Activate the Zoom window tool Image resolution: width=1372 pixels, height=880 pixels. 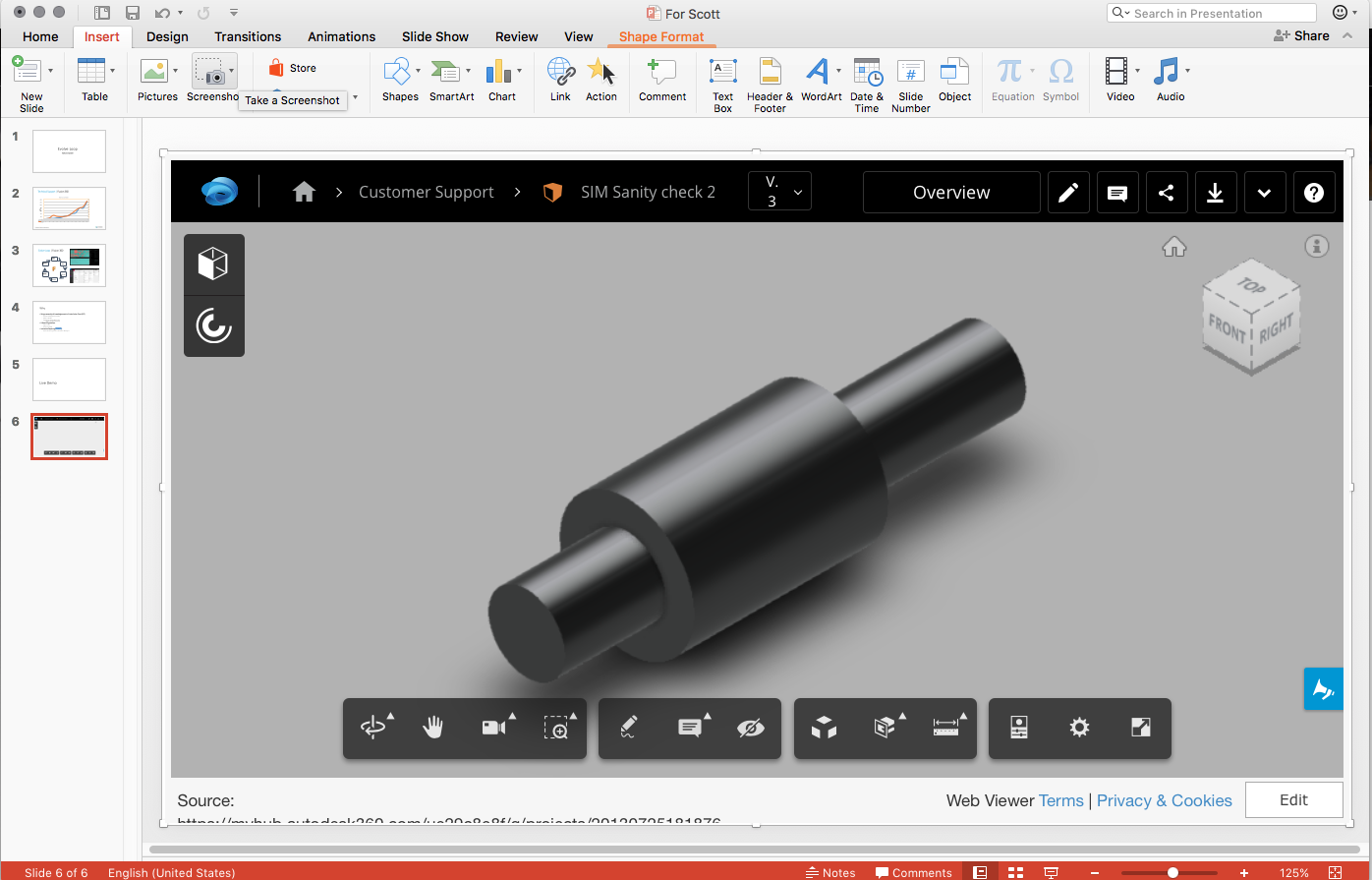(x=555, y=728)
